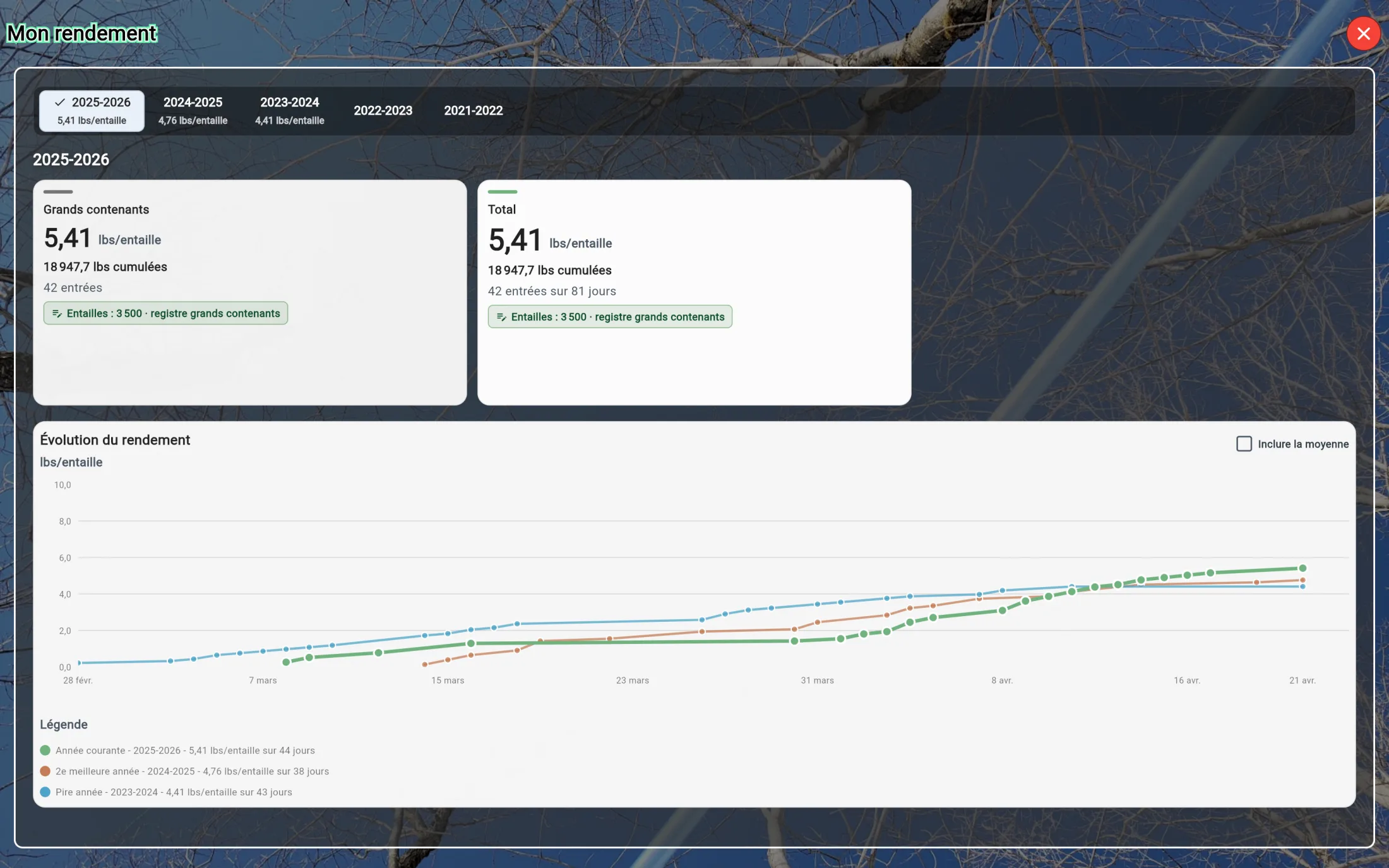This screenshot has height=868, width=1389.
Task: Click the Inclure la moyenne label
Action: [x=1303, y=444]
